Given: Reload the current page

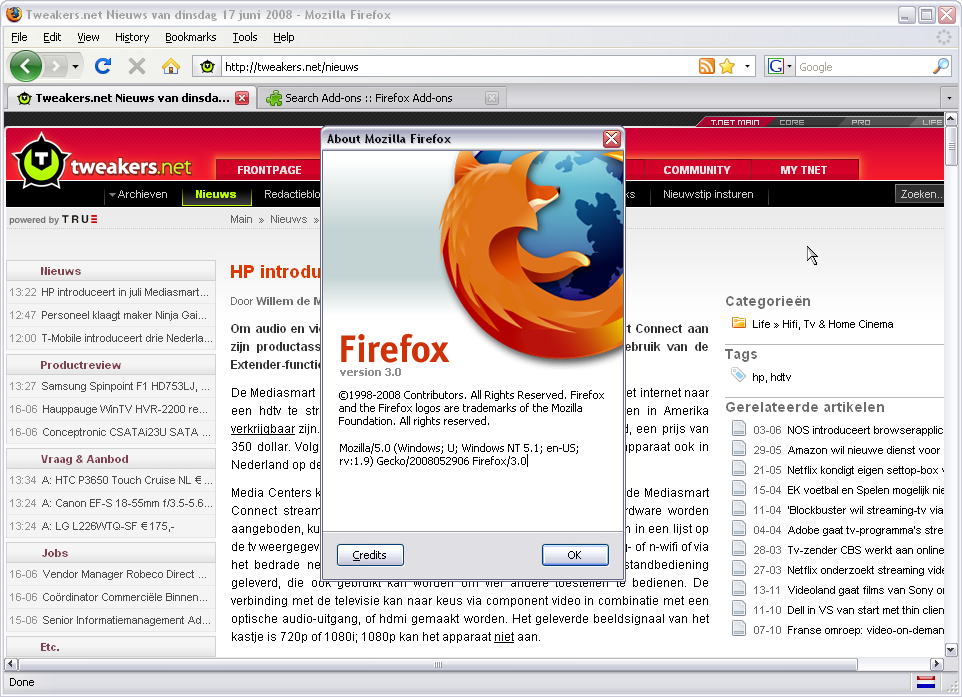Looking at the screenshot, I should click(x=102, y=66).
